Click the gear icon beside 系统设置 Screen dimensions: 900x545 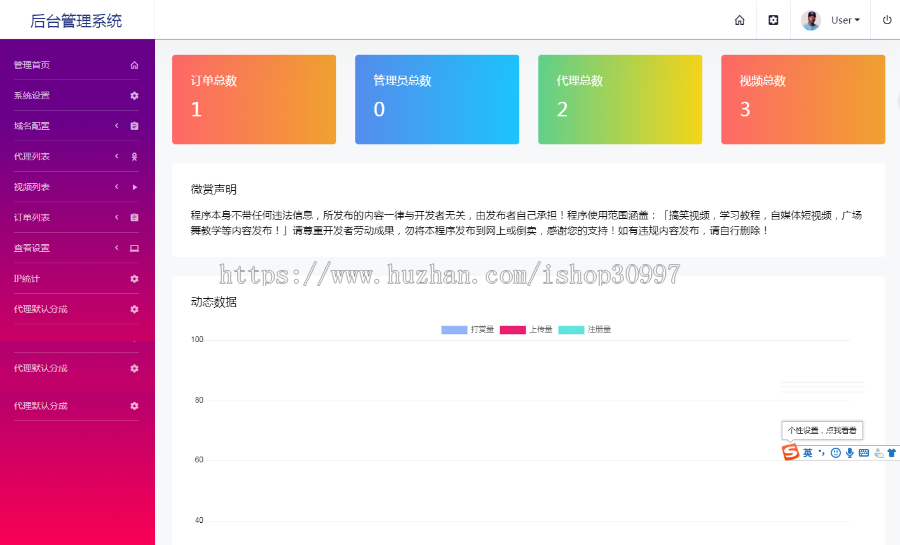pyautogui.click(x=134, y=95)
